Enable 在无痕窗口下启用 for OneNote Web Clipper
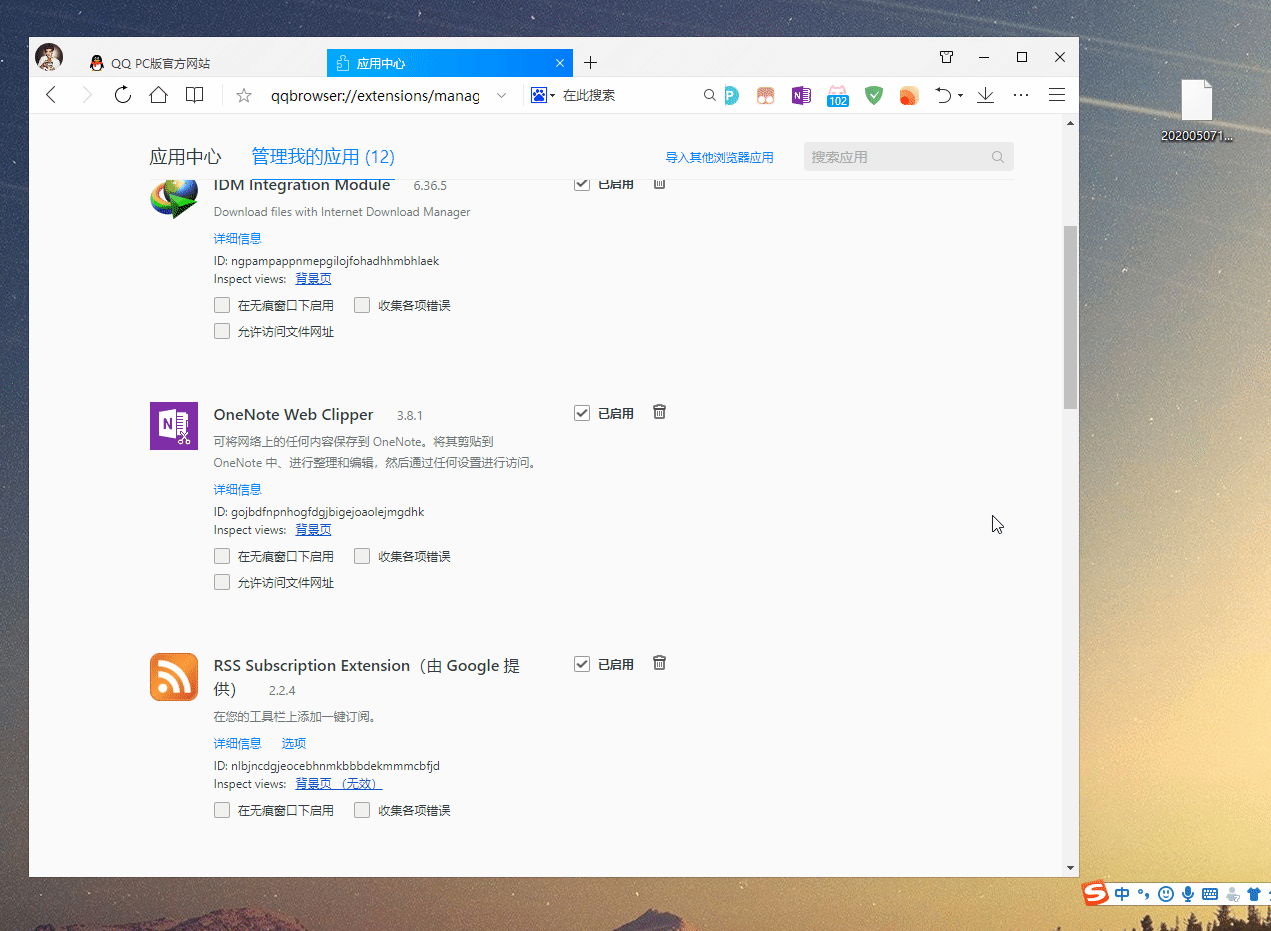The height and width of the screenshot is (931, 1271). [x=221, y=556]
